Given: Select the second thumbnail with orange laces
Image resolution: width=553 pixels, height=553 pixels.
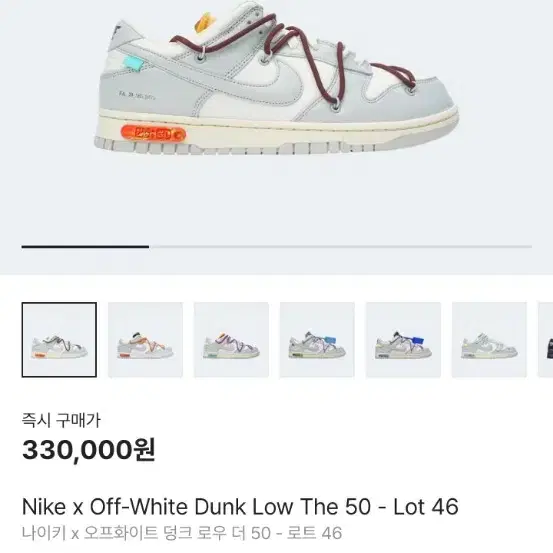Looking at the screenshot, I should [x=145, y=340].
